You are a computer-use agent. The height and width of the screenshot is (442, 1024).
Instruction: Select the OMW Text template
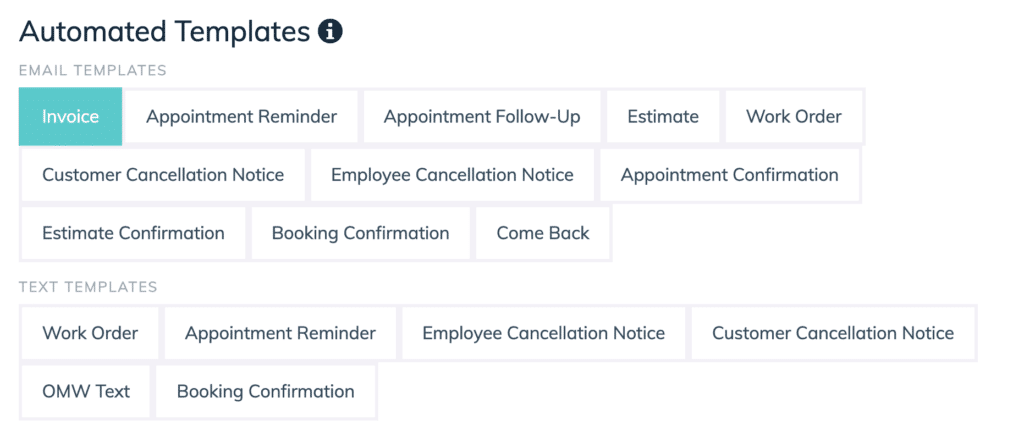pyautogui.click(x=86, y=392)
